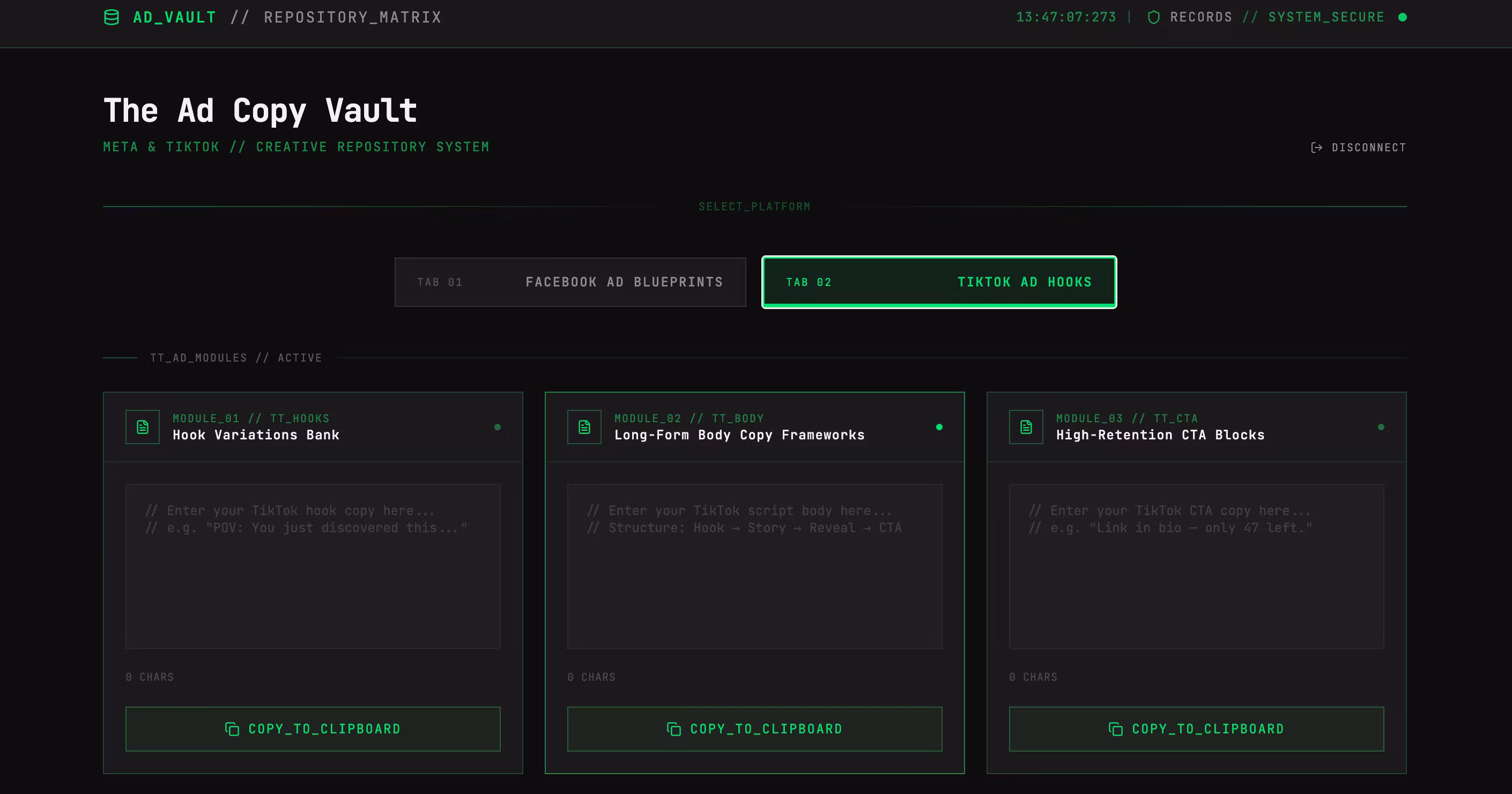Click the TT_AD_MODULES // ACTIVE section label
Image resolution: width=1512 pixels, height=794 pixels.
pyautogui.click(x=236, y=358)
